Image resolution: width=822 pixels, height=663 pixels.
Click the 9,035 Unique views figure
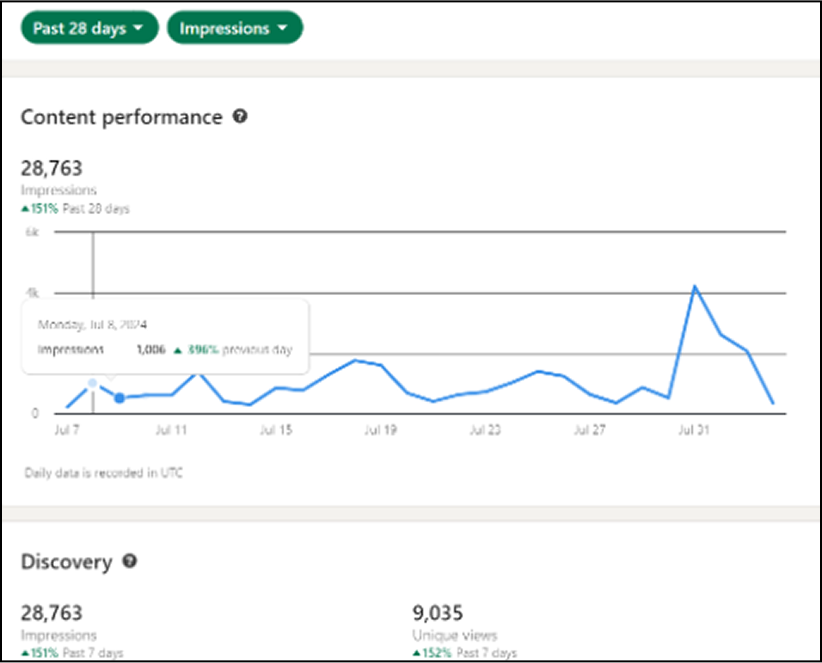[437, 613]
